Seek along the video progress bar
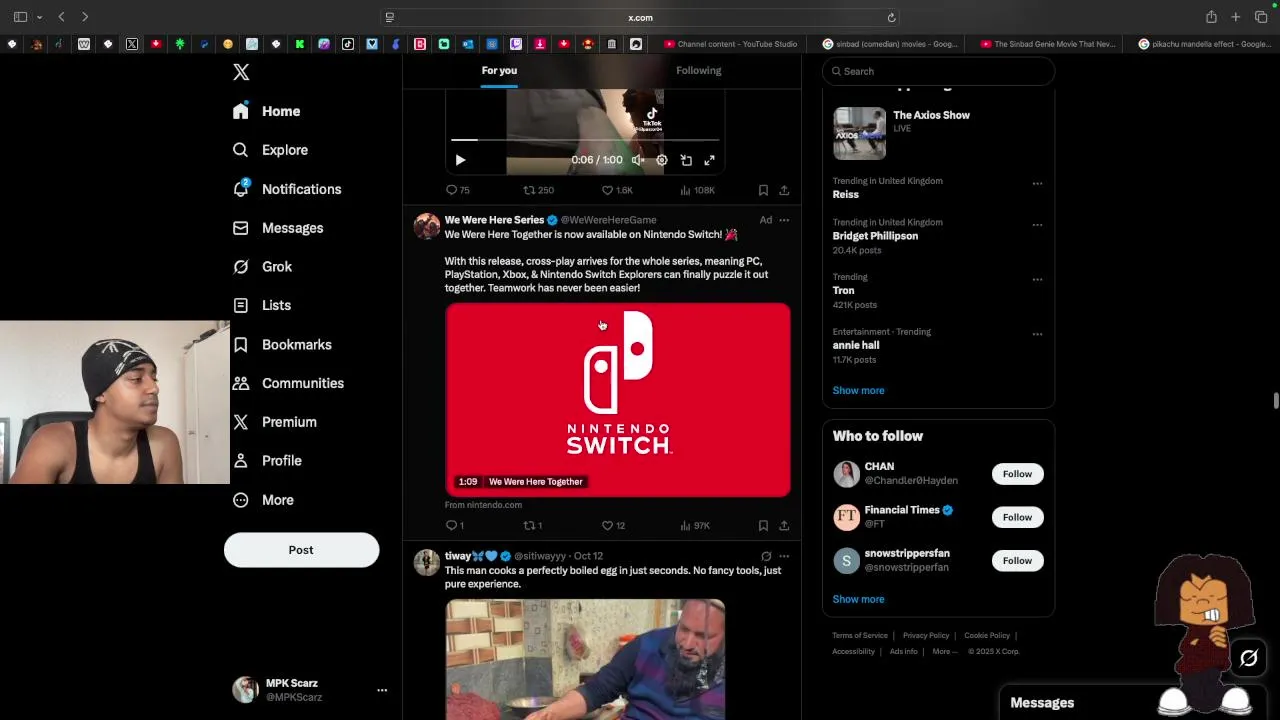Screen dimensions: 1280x720 585,140
